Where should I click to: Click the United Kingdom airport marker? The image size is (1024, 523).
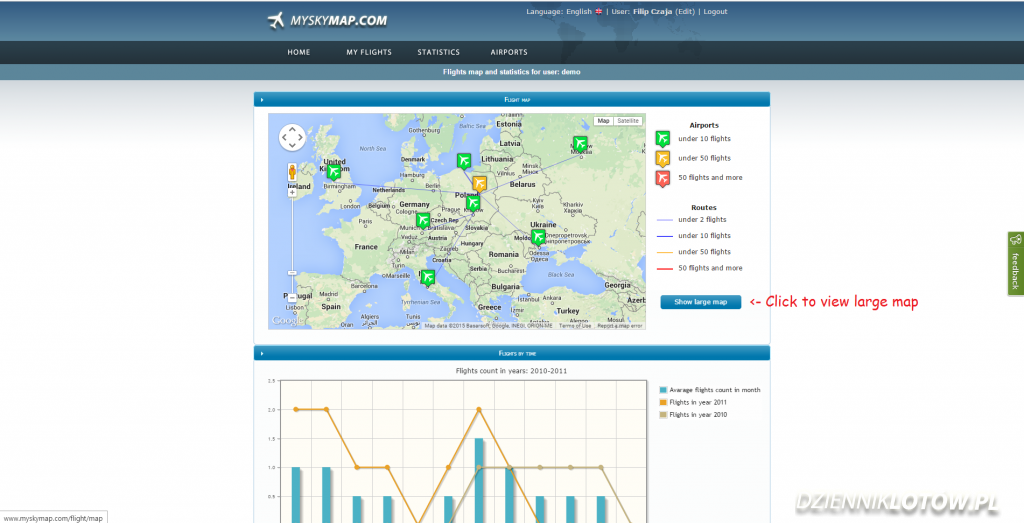tap(333, 172)
